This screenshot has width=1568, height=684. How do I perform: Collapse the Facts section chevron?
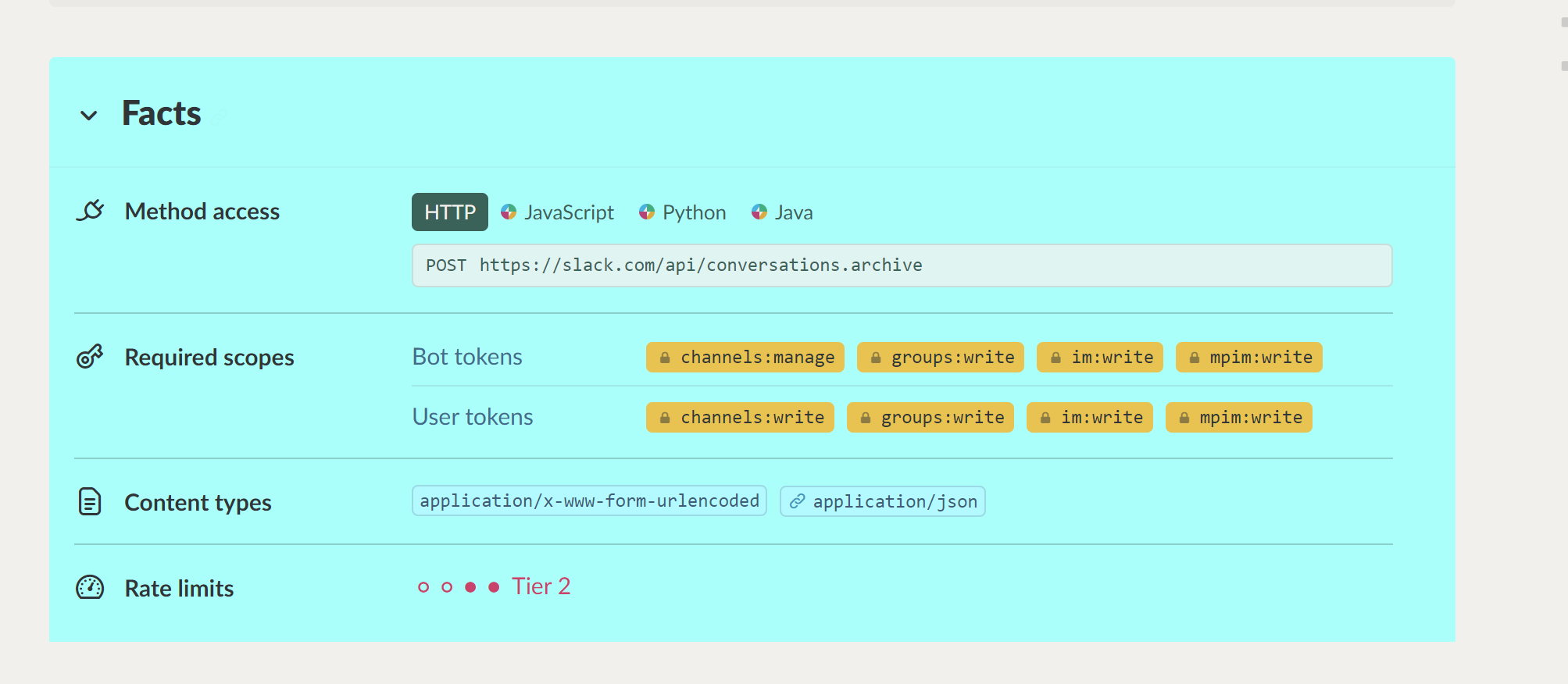click(x=89, y=116)
